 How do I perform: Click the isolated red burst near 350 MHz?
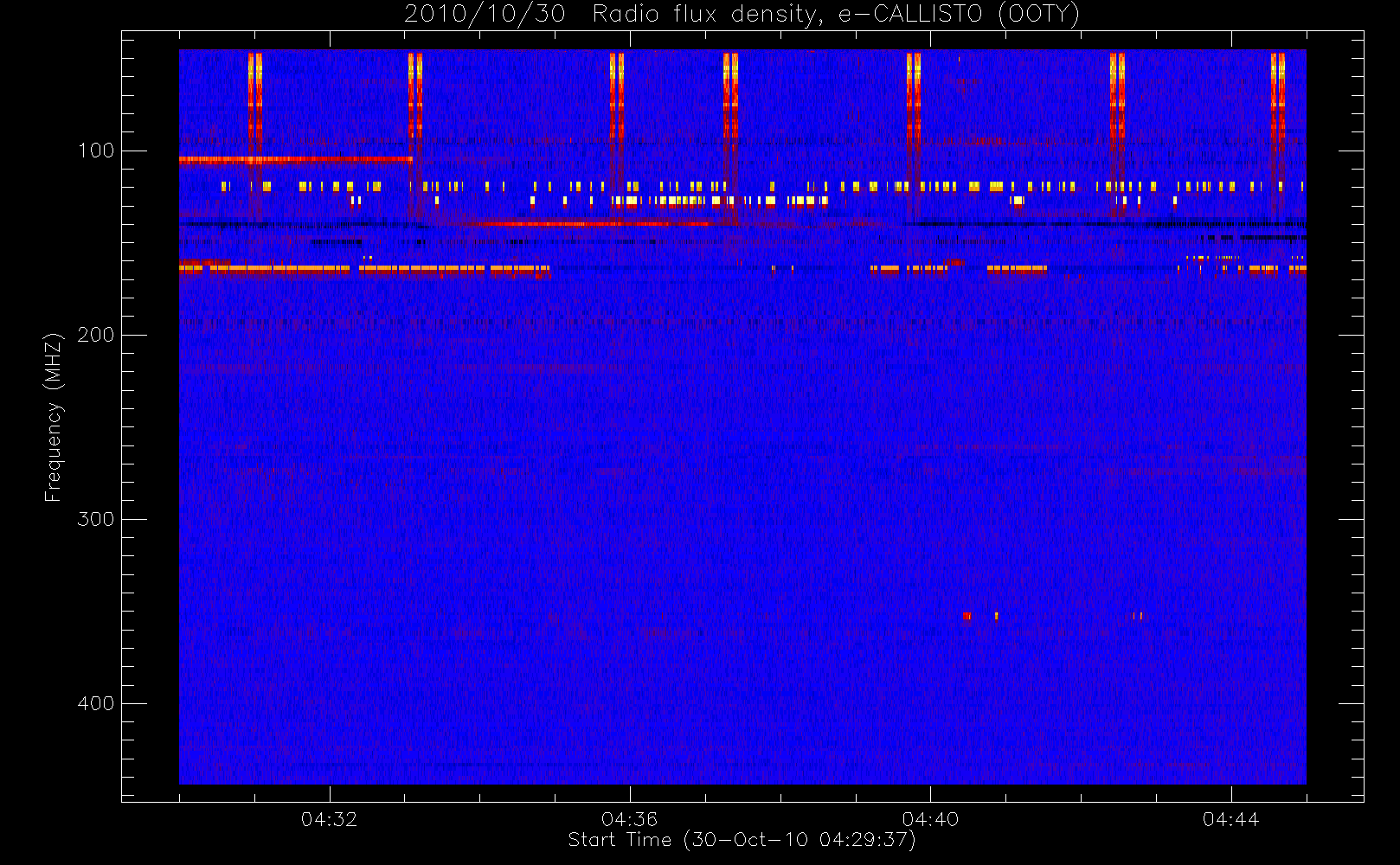(967, 616)
